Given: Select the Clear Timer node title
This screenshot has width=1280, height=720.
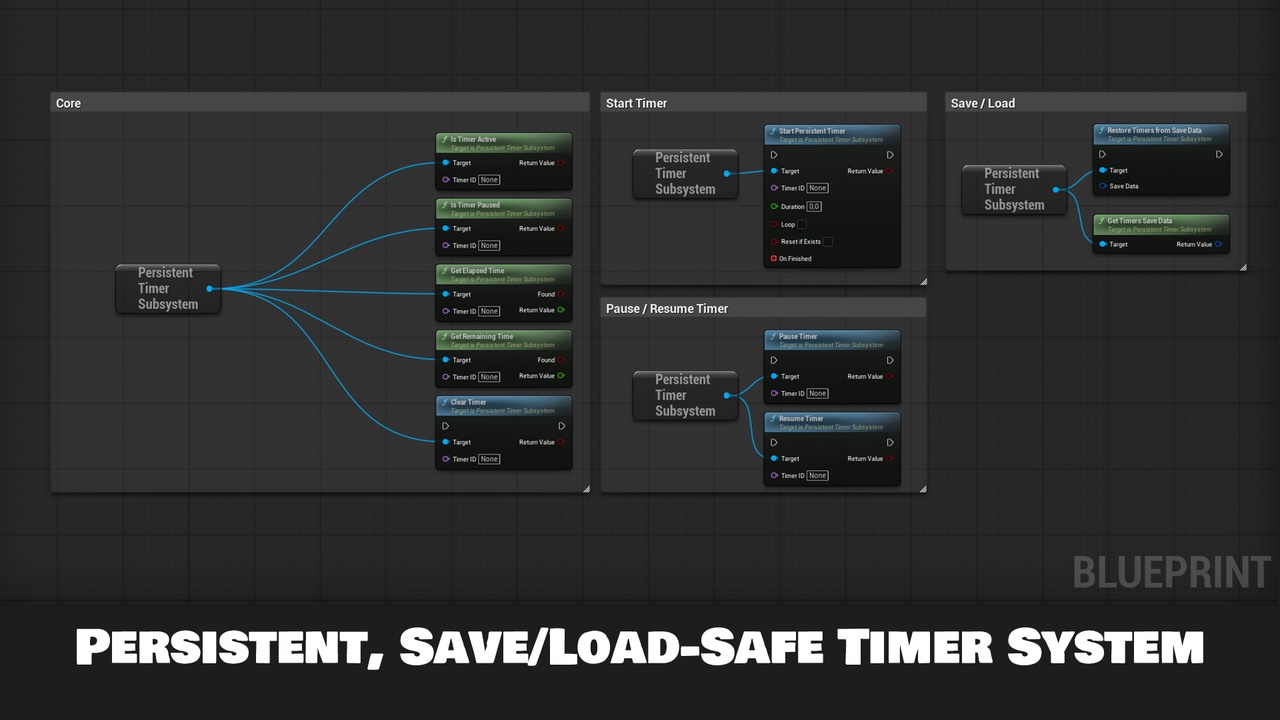Looking at the screenshot, I should (468, 402).
